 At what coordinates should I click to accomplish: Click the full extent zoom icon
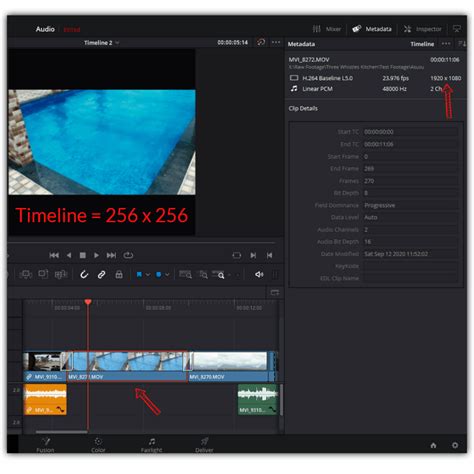(x=185, y=275)
